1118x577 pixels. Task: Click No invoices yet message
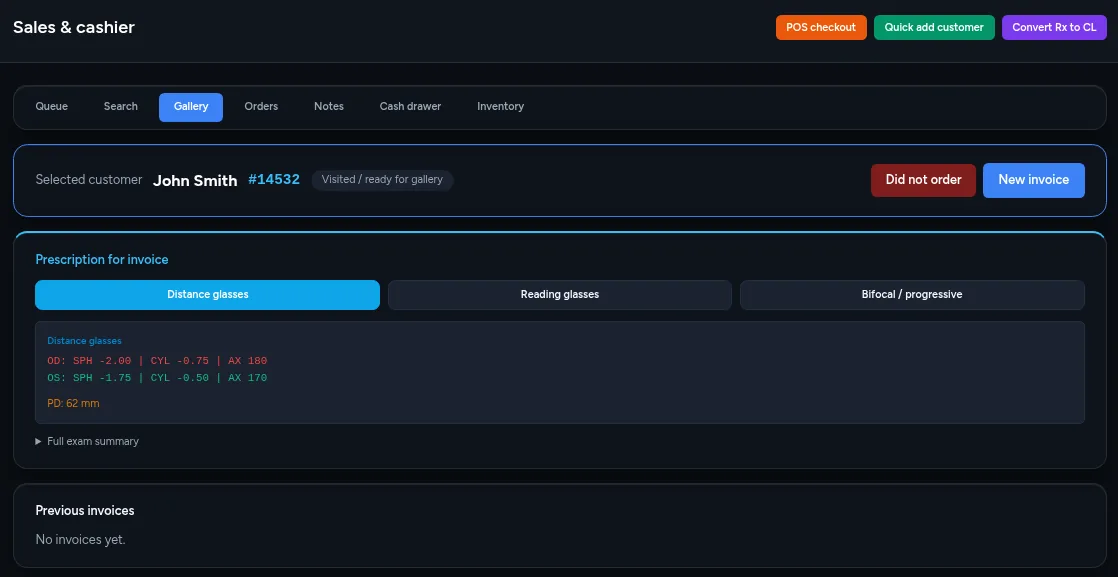tap(81, 540)
